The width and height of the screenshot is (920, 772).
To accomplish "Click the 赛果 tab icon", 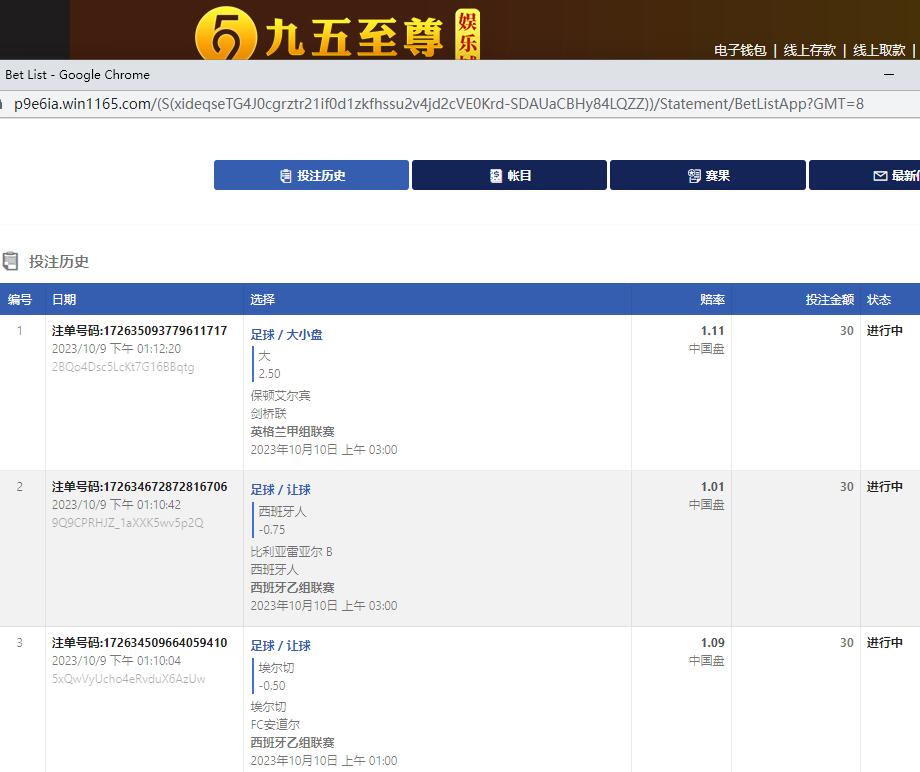I will coord(694,176).
